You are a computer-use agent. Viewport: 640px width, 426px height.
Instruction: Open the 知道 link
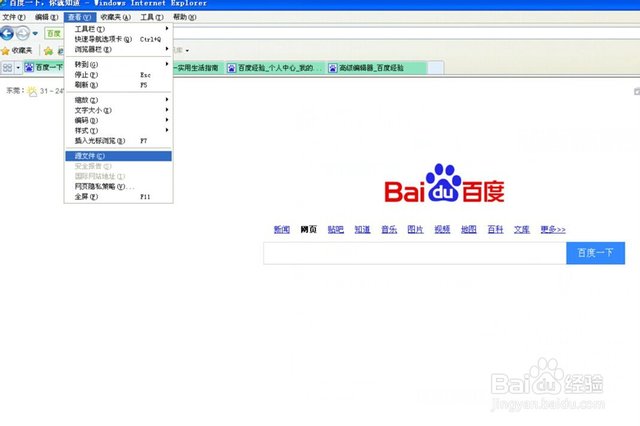(x=362, y=229)
